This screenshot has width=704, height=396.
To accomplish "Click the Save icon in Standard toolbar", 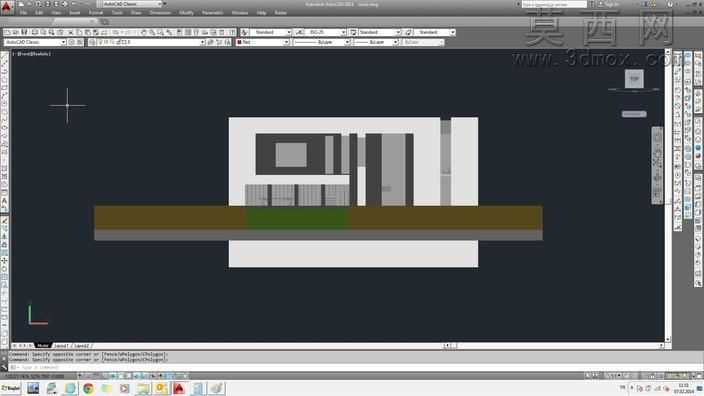I will (24, 32).
